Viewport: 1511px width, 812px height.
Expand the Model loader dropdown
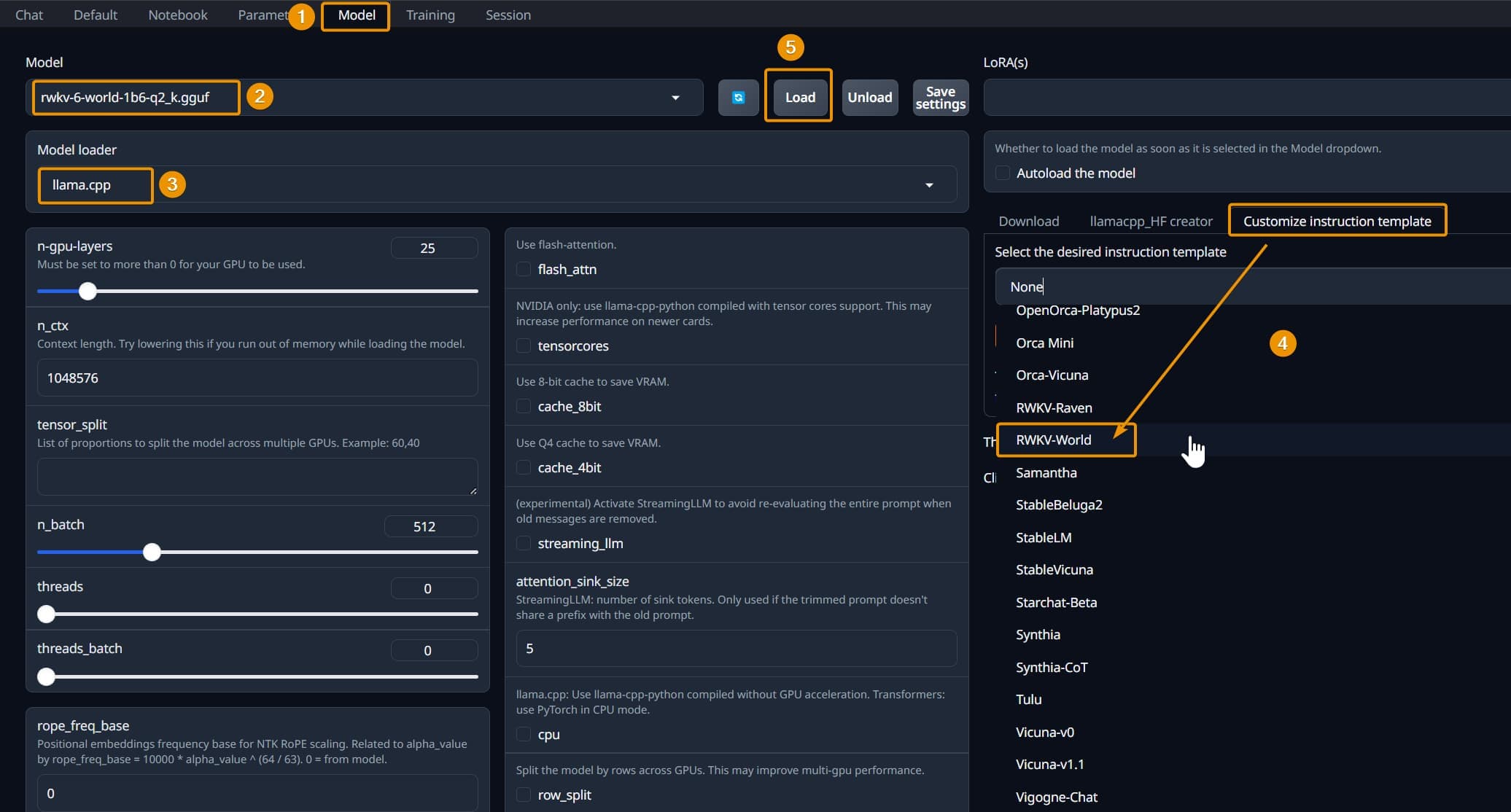pos(929,184)
